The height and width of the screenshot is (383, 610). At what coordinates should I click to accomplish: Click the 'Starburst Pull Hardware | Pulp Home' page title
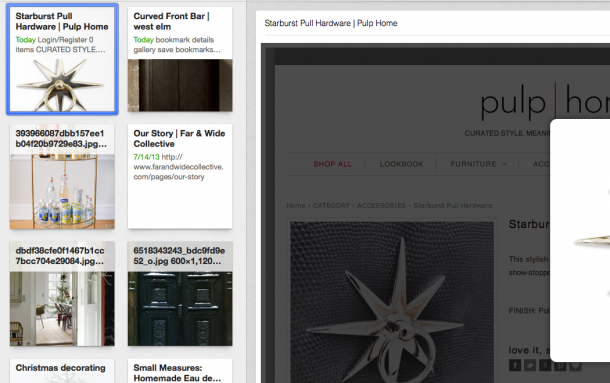click(x=331, y=23)
